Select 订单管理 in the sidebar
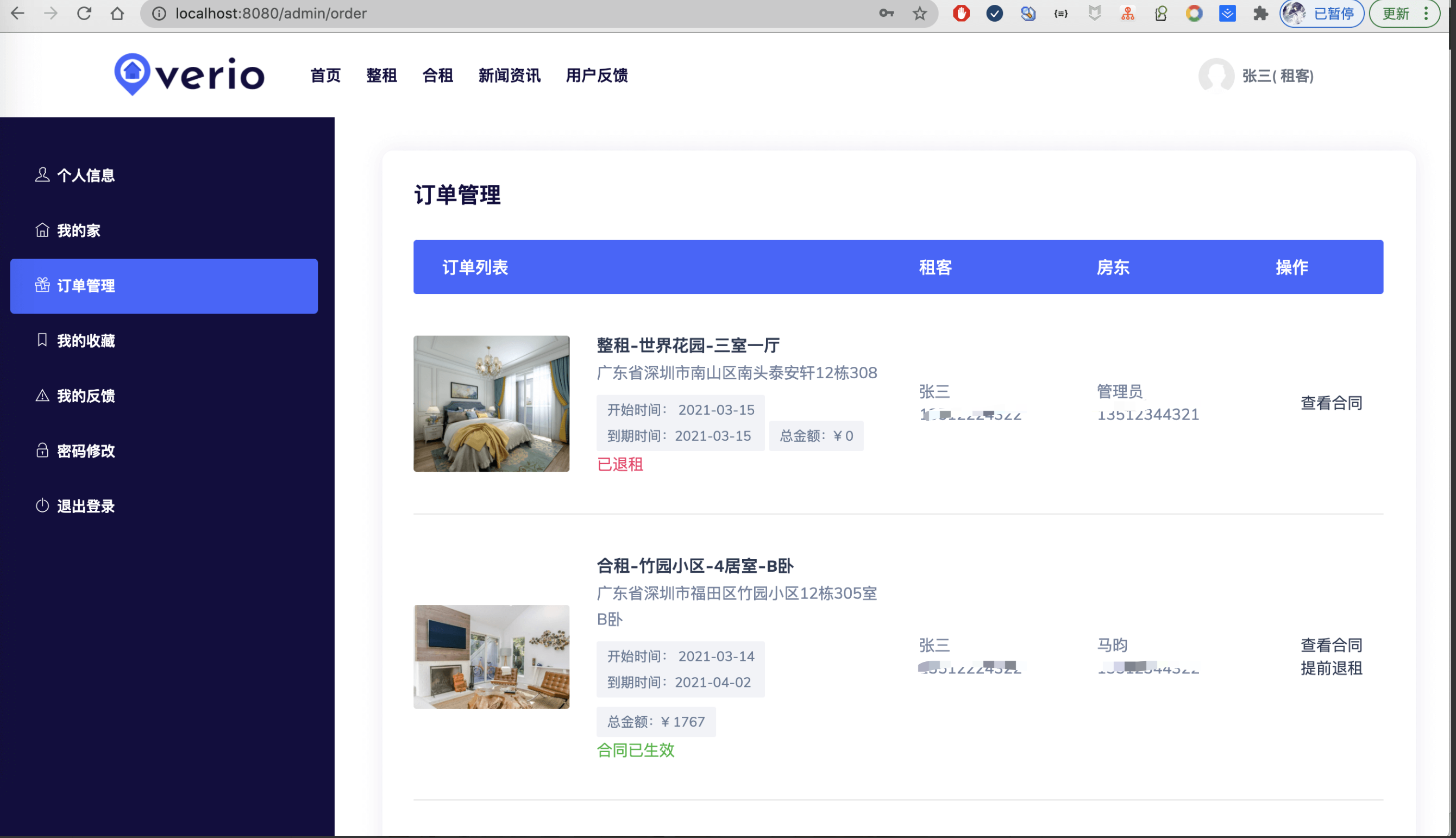 coord(164,286)
